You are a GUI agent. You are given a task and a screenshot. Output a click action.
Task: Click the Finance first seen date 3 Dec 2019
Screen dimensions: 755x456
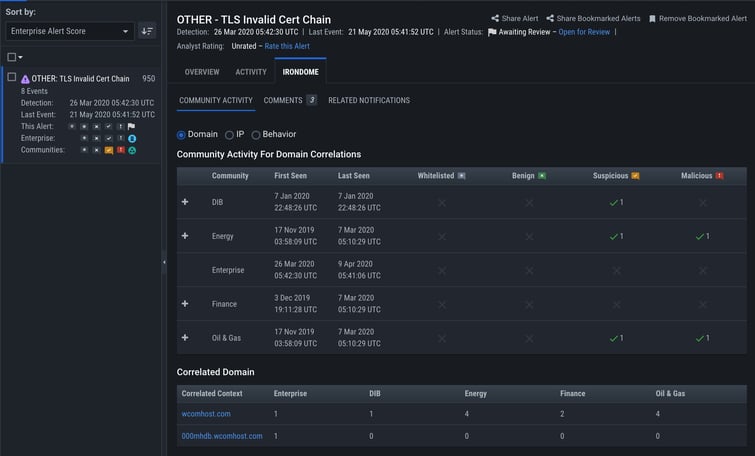pyautogui.click(x=293, y=298)
